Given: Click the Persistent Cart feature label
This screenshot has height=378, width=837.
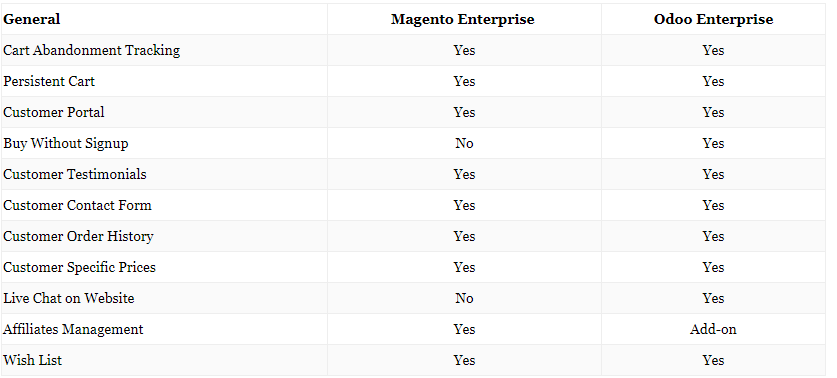Looking at the screenshot, I should [x=49, y=81].
